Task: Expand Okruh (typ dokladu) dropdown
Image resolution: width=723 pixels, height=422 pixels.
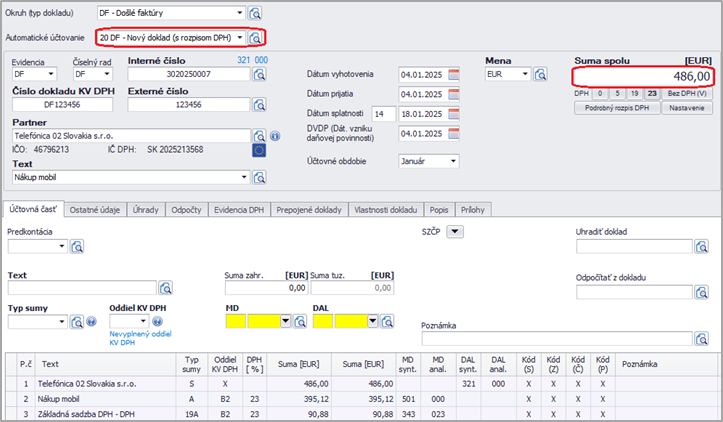Action: [x=240, y=13]
